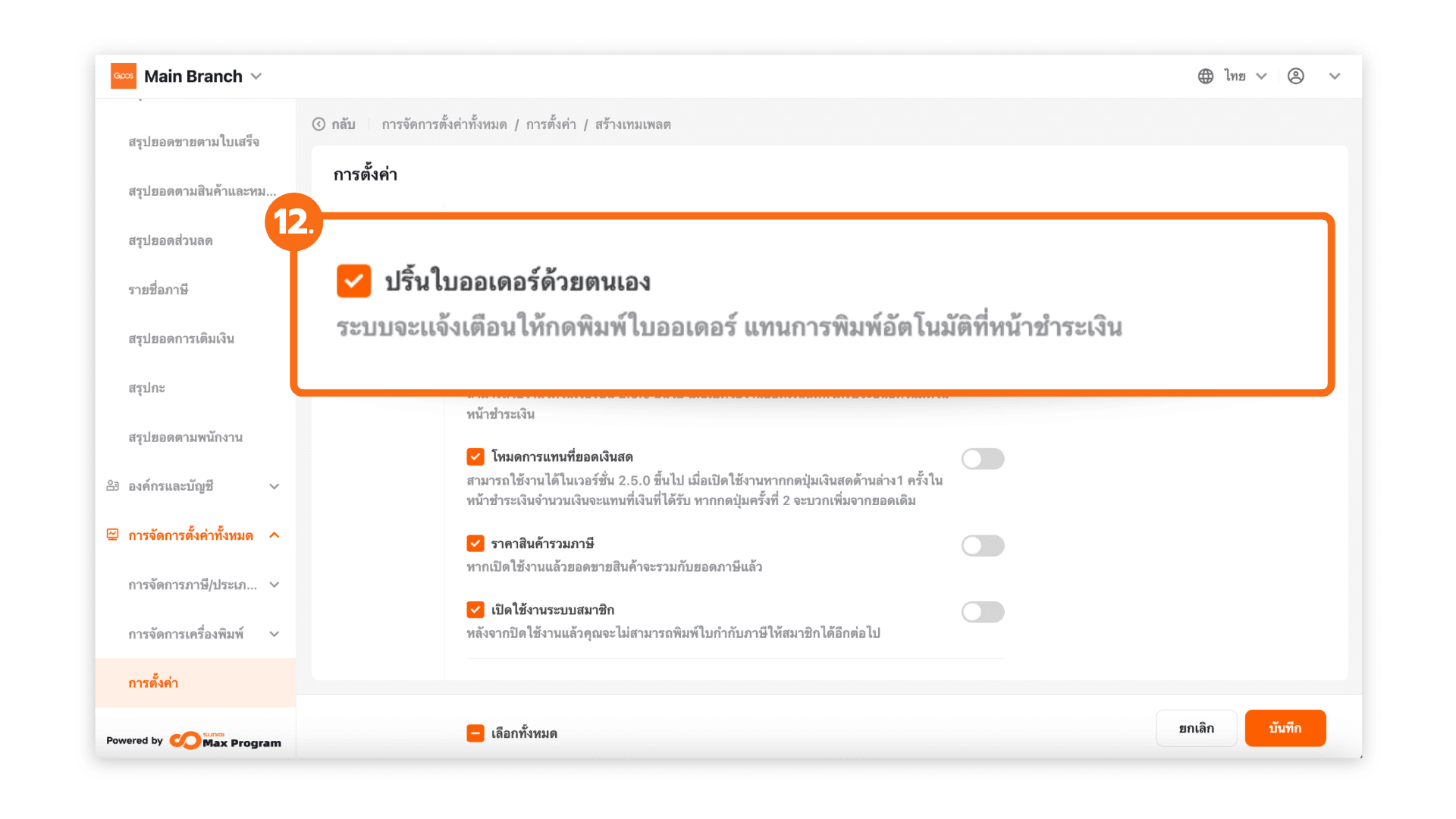This screenshot has width=1456, height=819.
Task: Click the ยกเลิก cancel button
Action: coord(1196,728)
